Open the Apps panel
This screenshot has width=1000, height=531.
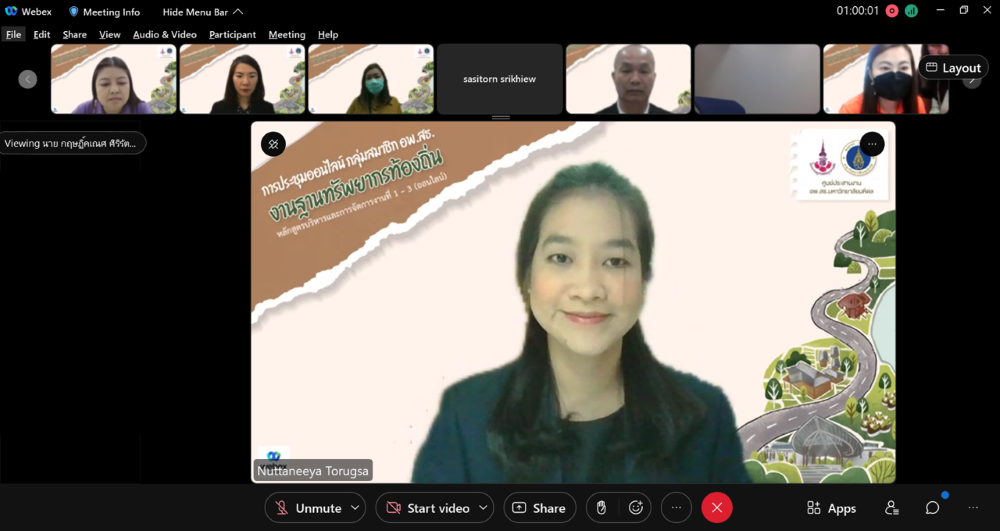tap(831, 508)
